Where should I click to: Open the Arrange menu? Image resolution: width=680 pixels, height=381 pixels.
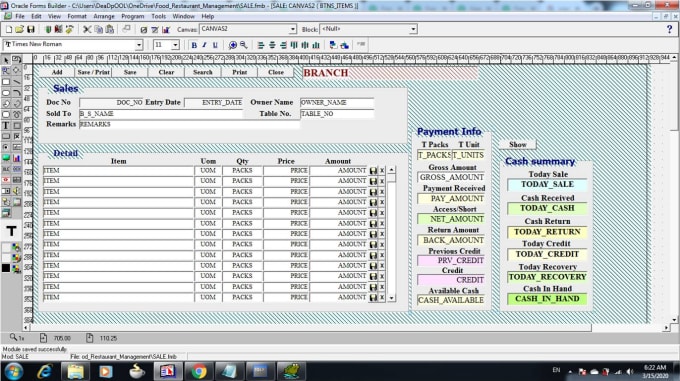tap(104, 16)
